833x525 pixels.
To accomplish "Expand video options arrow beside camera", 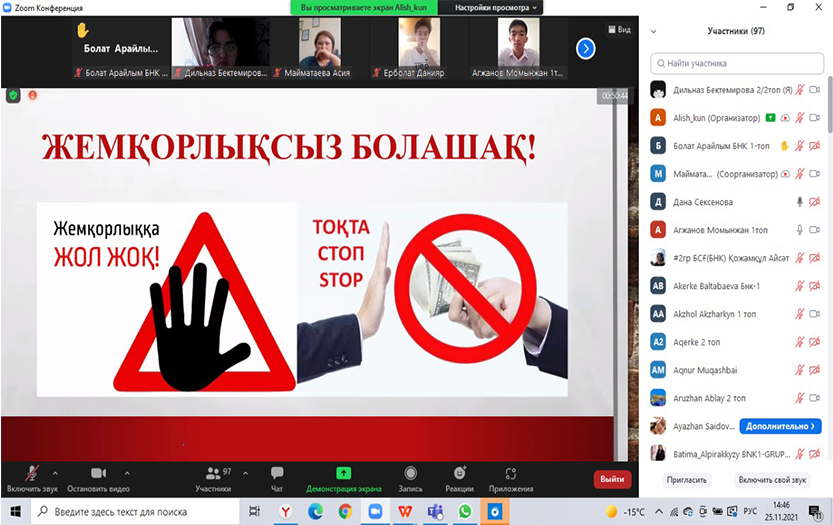I will coord(127,473).
